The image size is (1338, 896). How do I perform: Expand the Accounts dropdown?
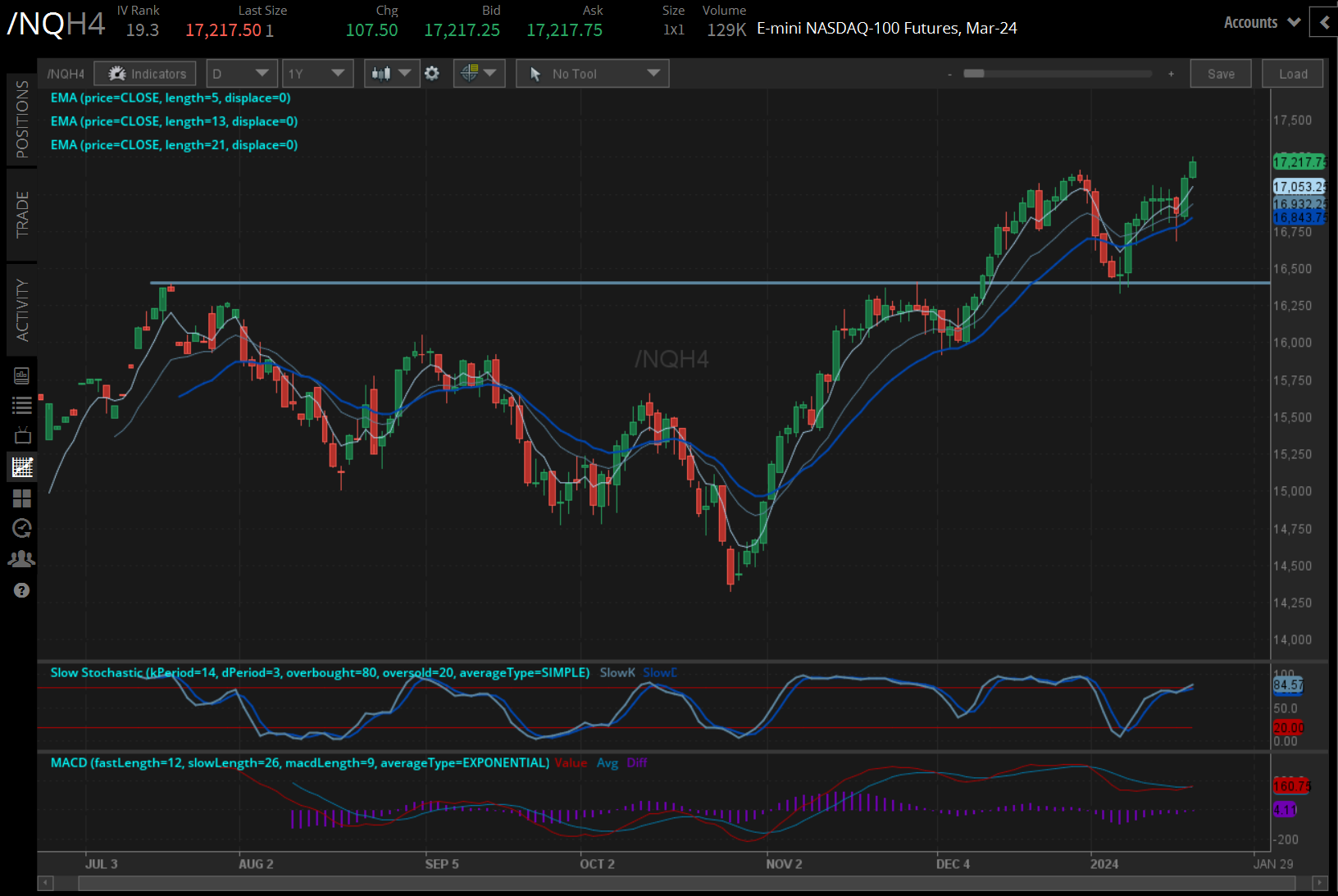[1262, 23]
